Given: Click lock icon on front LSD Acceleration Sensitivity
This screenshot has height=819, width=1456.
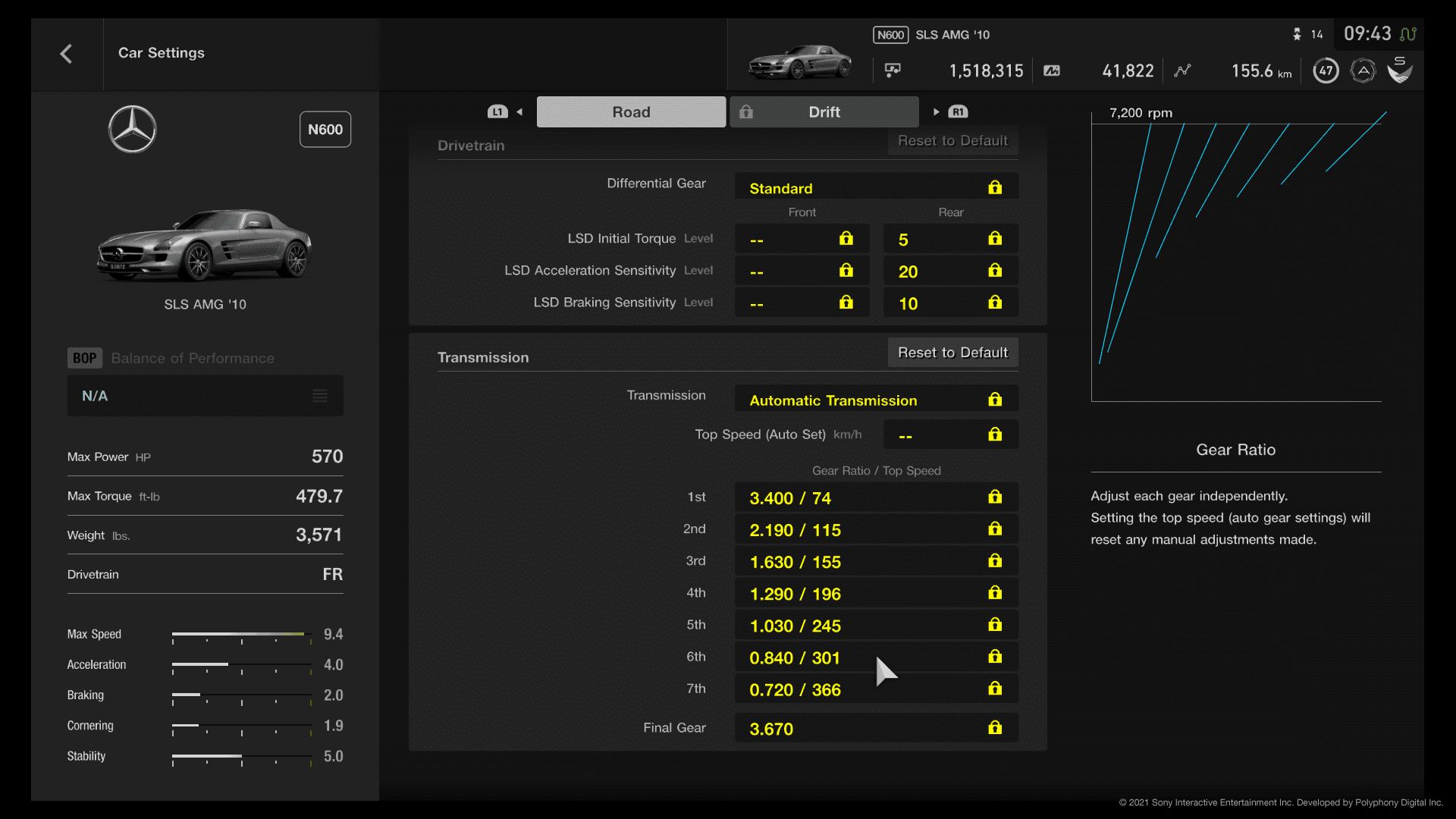Looking at the screenshot, I should click(846, 271).
